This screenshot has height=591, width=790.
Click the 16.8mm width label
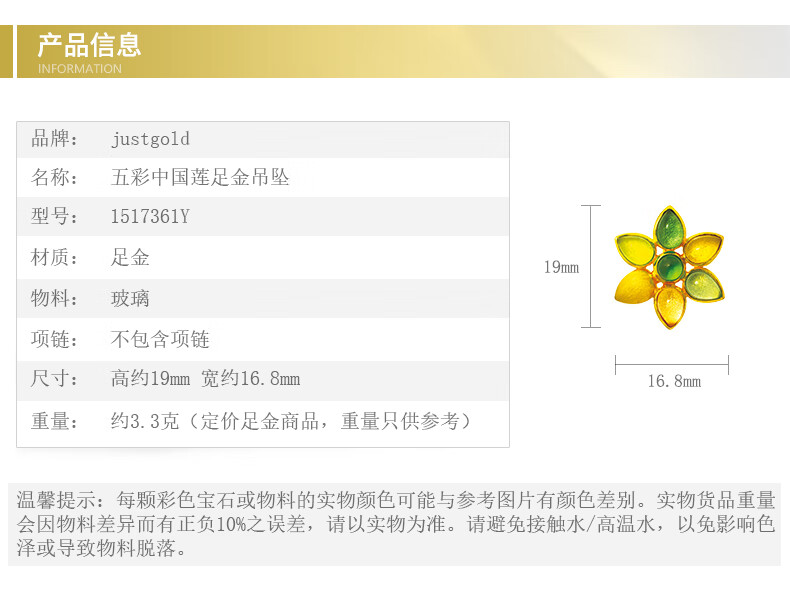pos(674,381)
